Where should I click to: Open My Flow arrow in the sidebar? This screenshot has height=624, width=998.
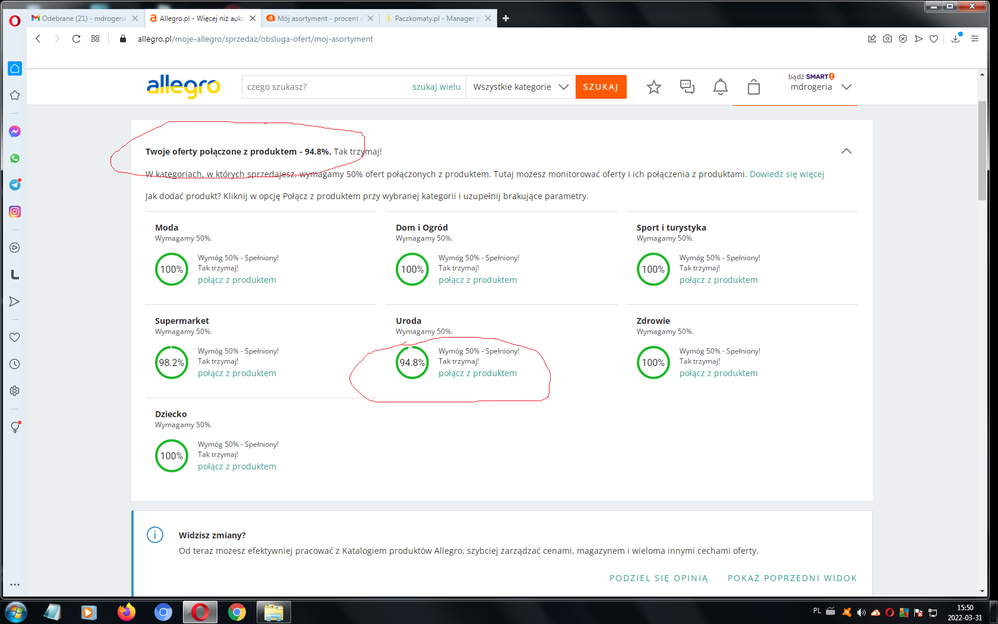pyautogui.click(x=15, y=301)
